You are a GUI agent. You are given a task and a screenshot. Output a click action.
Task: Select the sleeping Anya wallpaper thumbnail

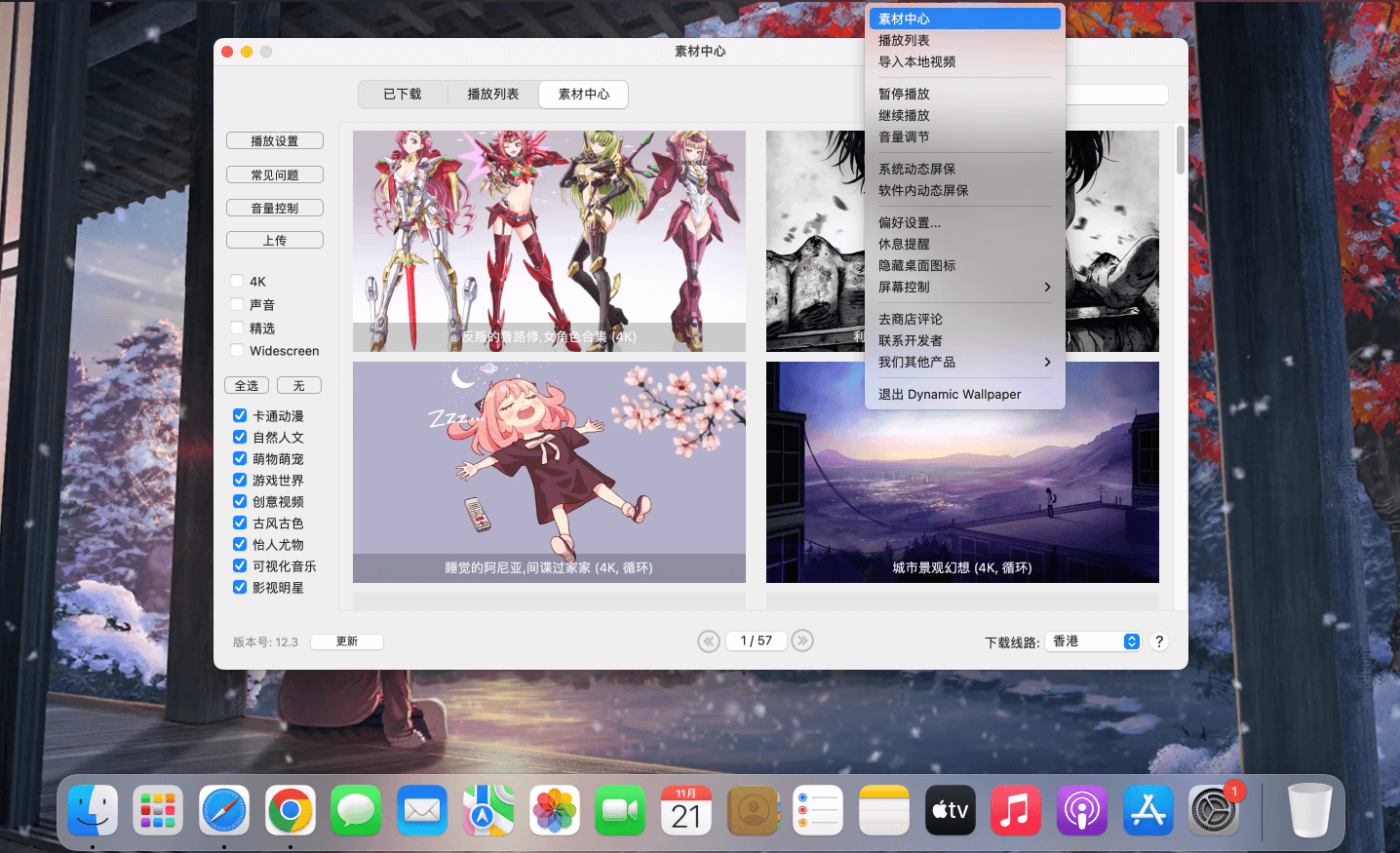[549, 472]
